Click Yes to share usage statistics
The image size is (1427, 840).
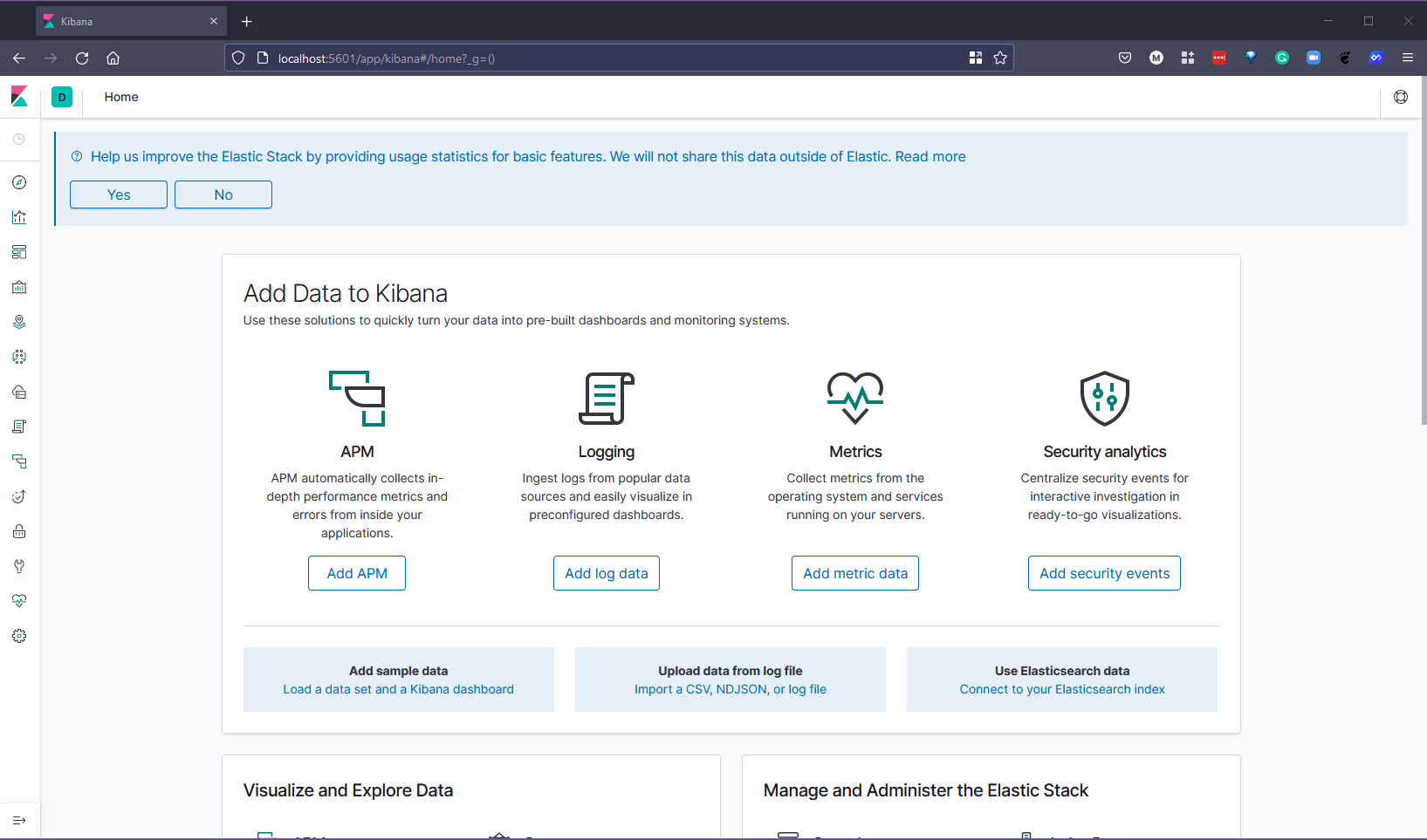[119, 195]
